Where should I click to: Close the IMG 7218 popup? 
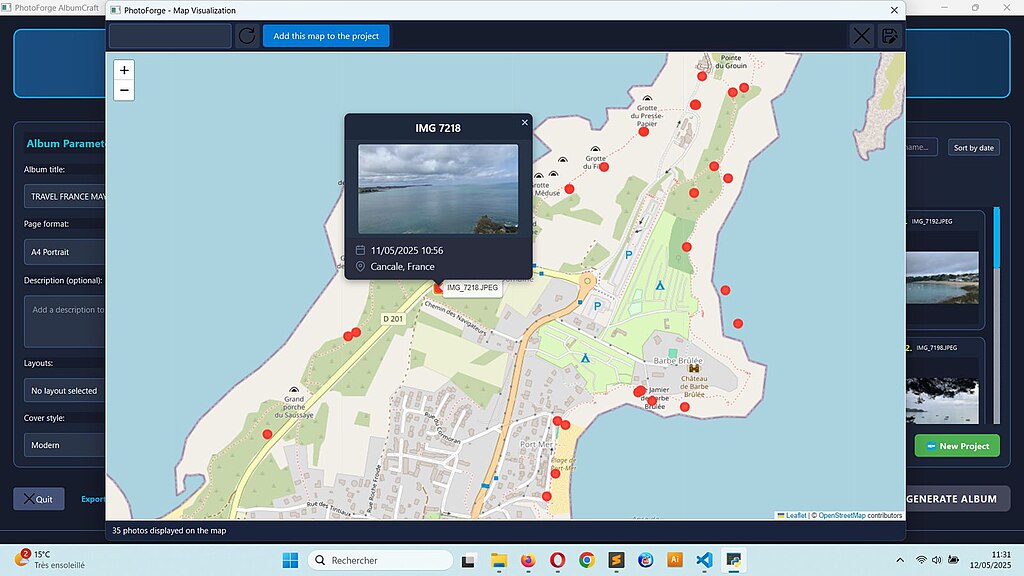[524, 122]
